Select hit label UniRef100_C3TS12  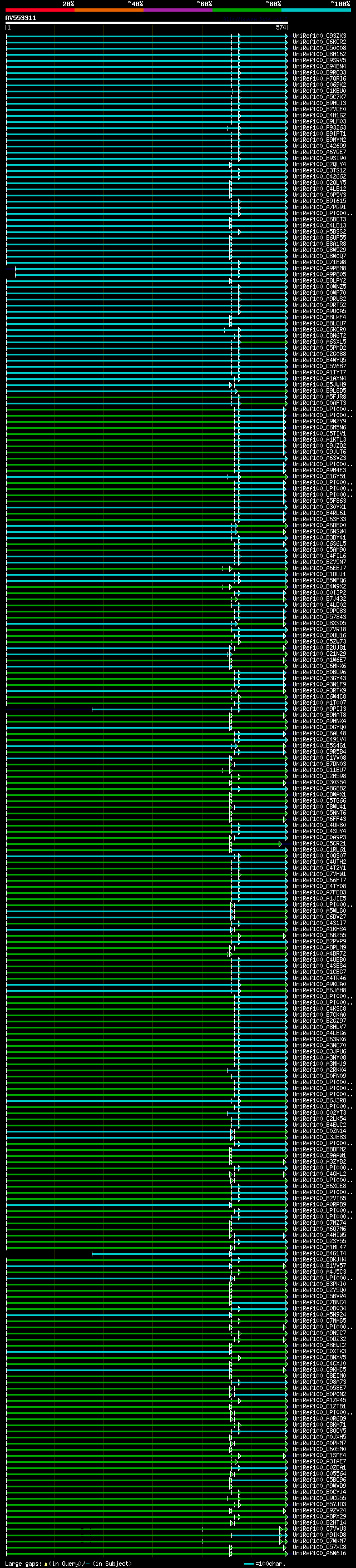click(x=319, y=170)
